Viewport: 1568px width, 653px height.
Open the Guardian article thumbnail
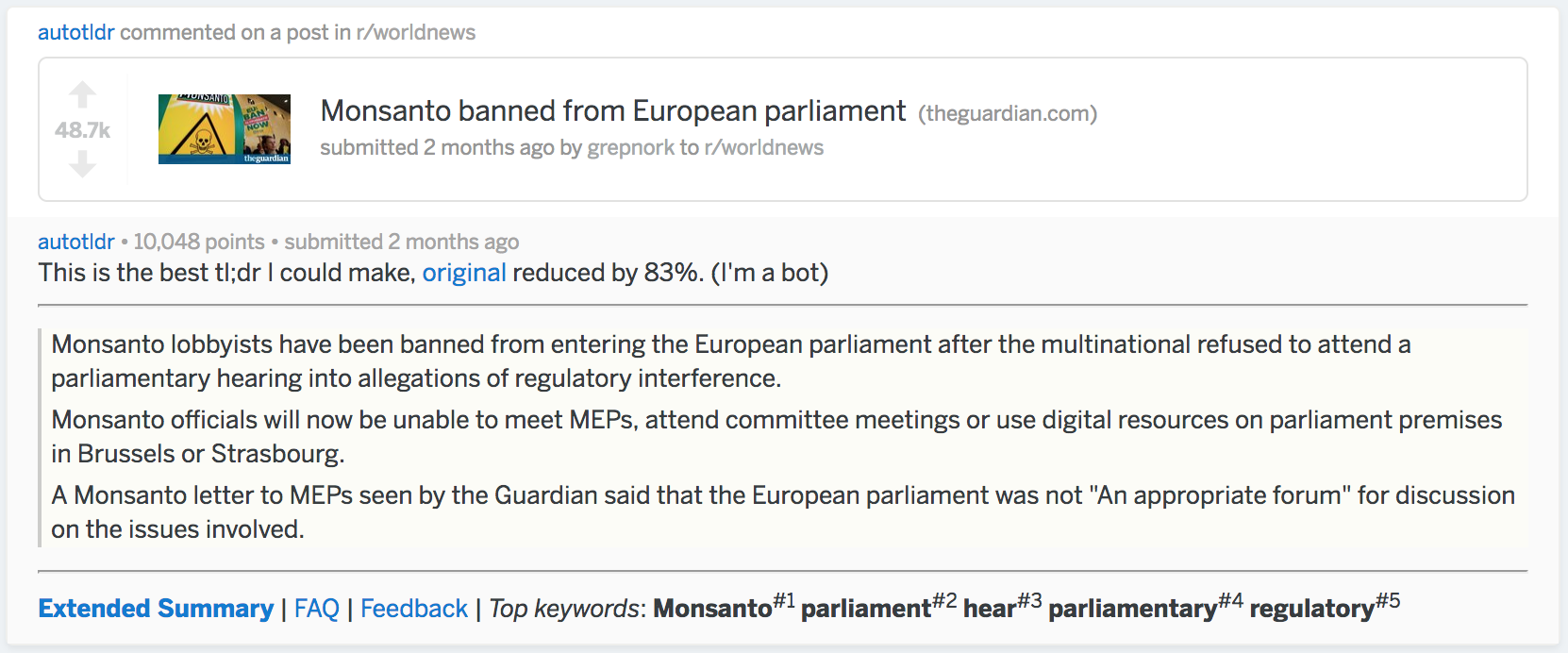point(225,129)
